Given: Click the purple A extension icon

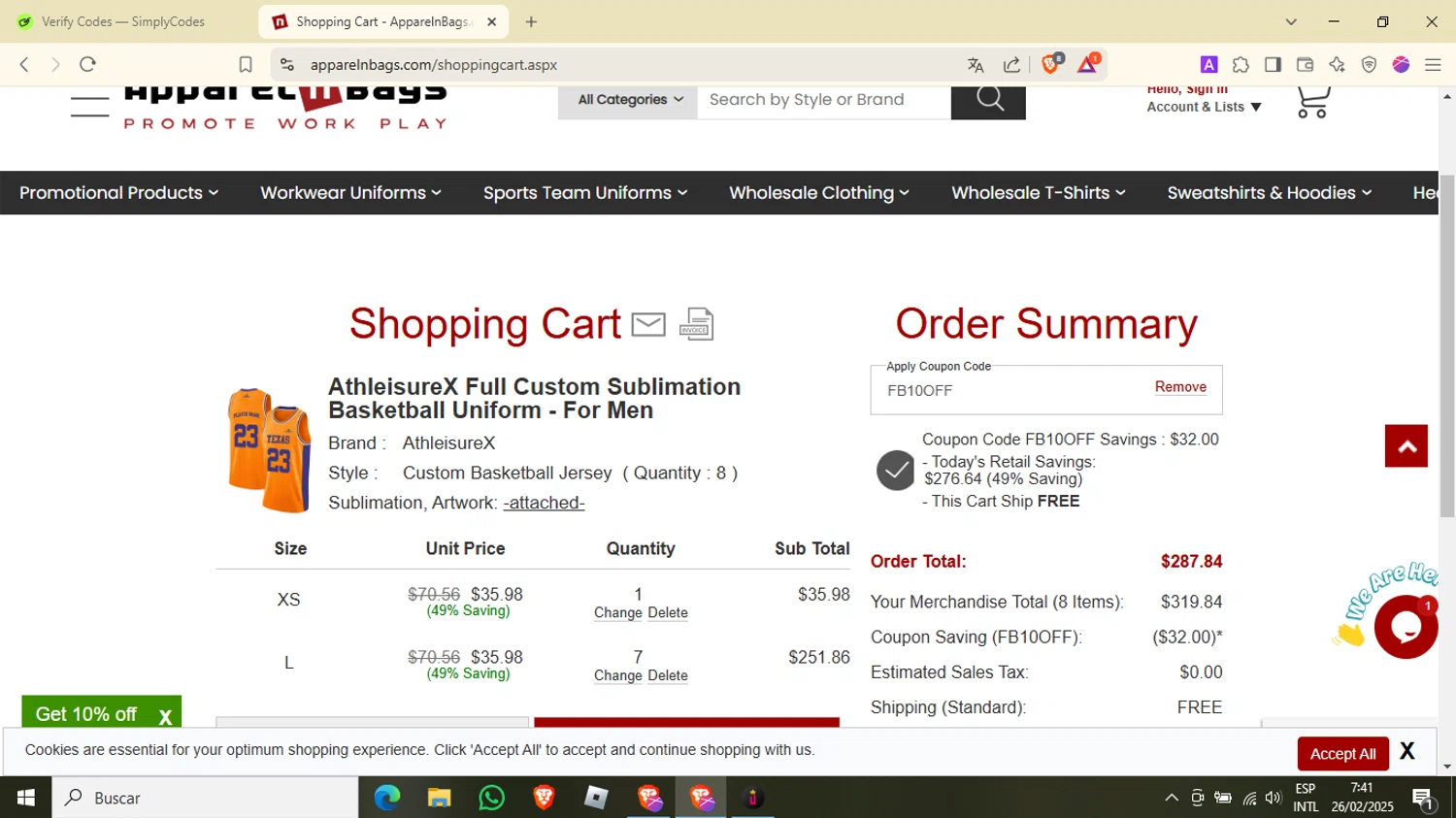Looking at the screenshot, I should [1208, 65].
